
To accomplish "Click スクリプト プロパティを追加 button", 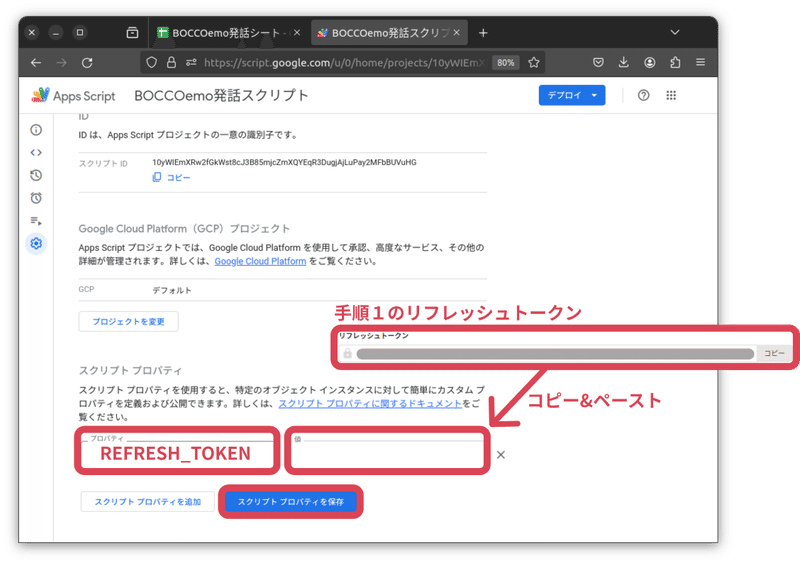I will pyautogui.click(x=147, y=502).
